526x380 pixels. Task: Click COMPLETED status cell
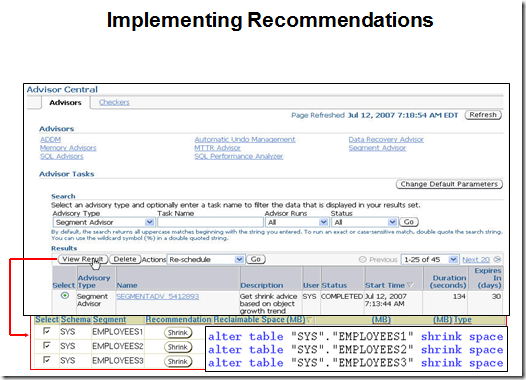(342, 296)
